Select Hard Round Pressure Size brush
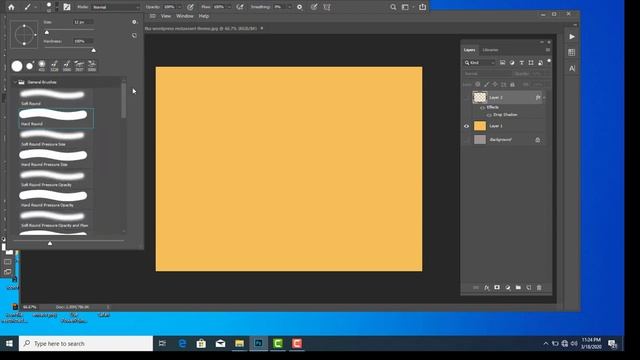The width and height of the screenshot is (640, 360). (56, 158)
